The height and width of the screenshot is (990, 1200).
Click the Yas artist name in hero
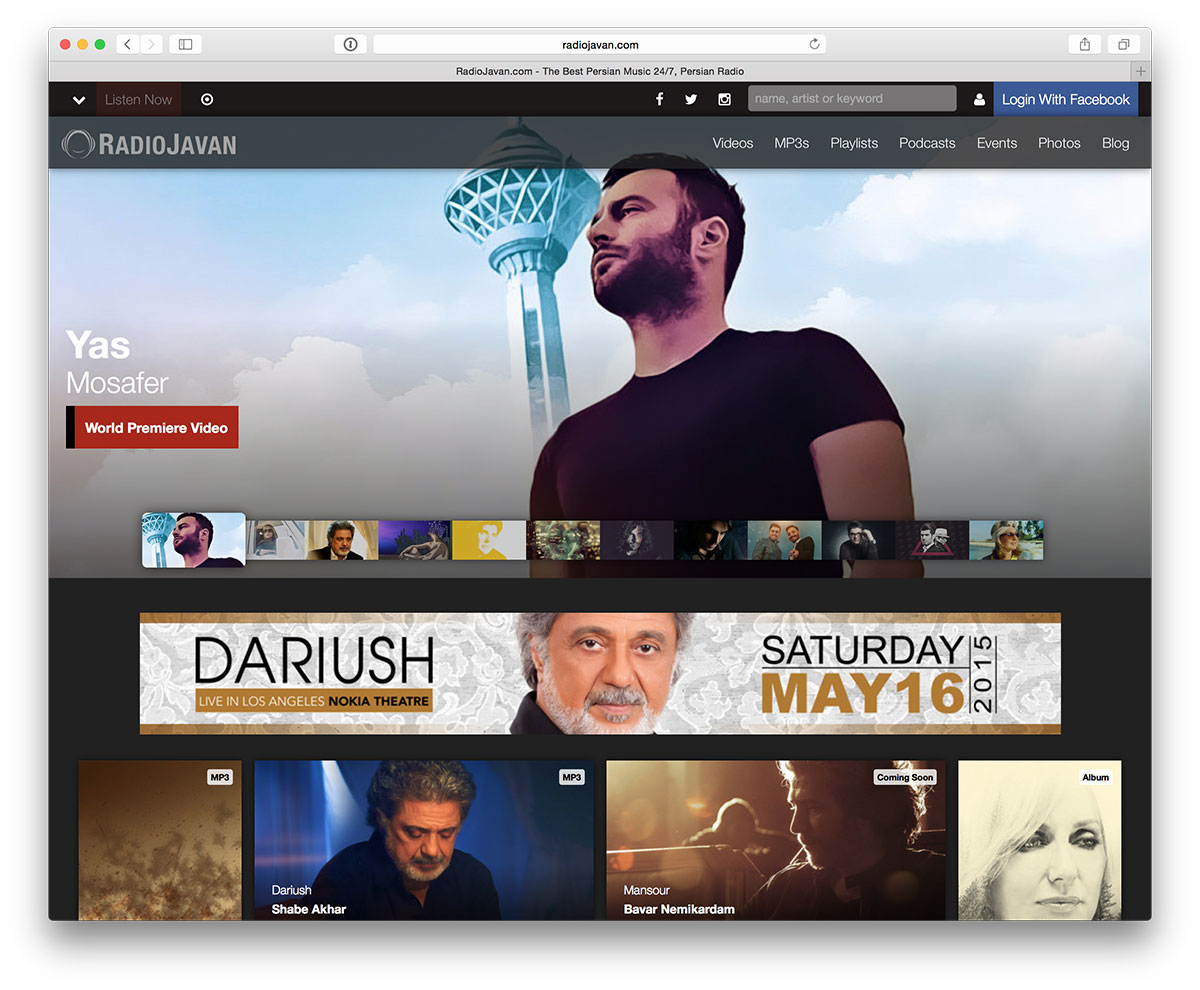tap(98, 345)
